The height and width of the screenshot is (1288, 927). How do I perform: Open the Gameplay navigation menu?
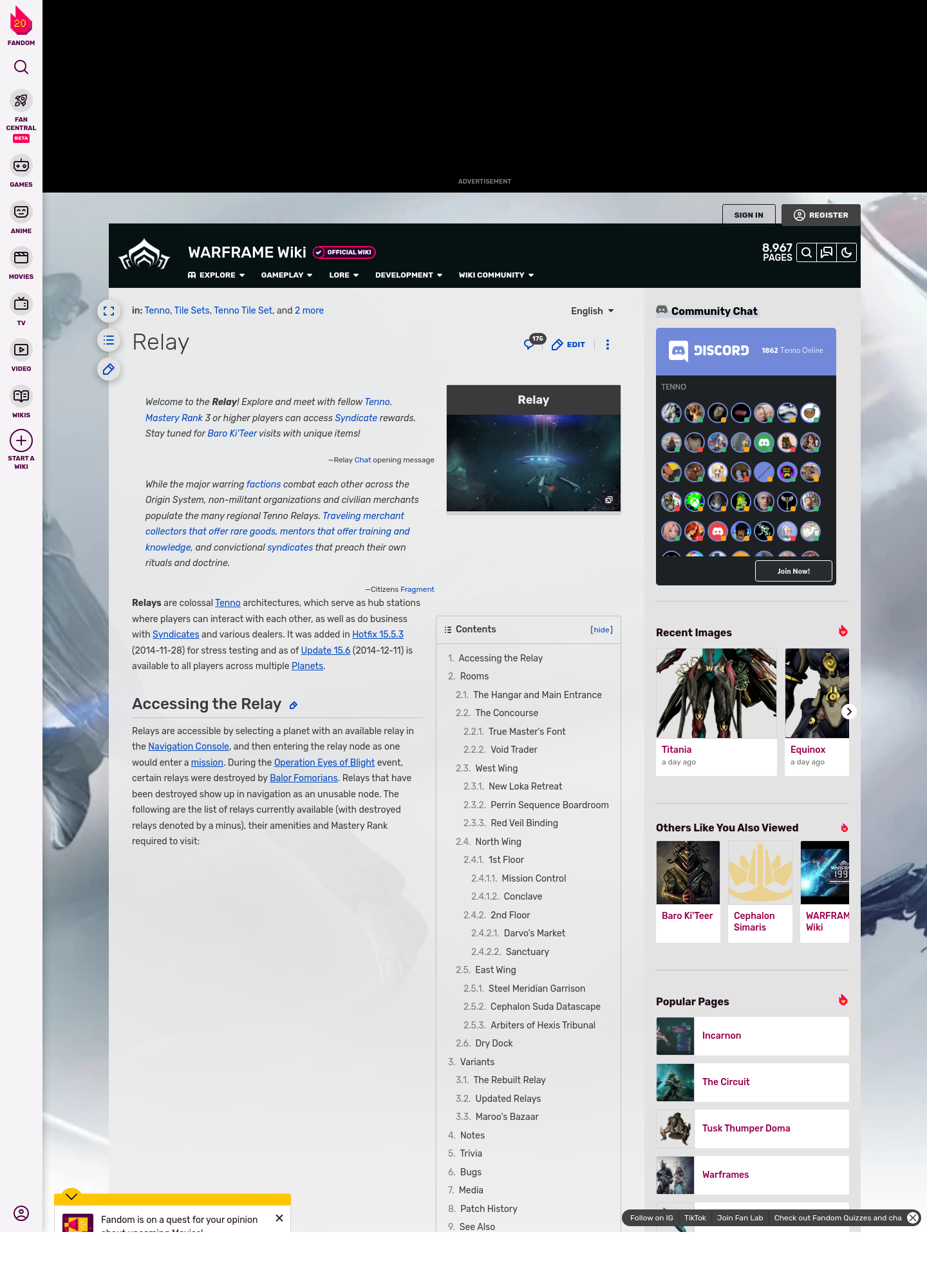[x=286, y=275]
